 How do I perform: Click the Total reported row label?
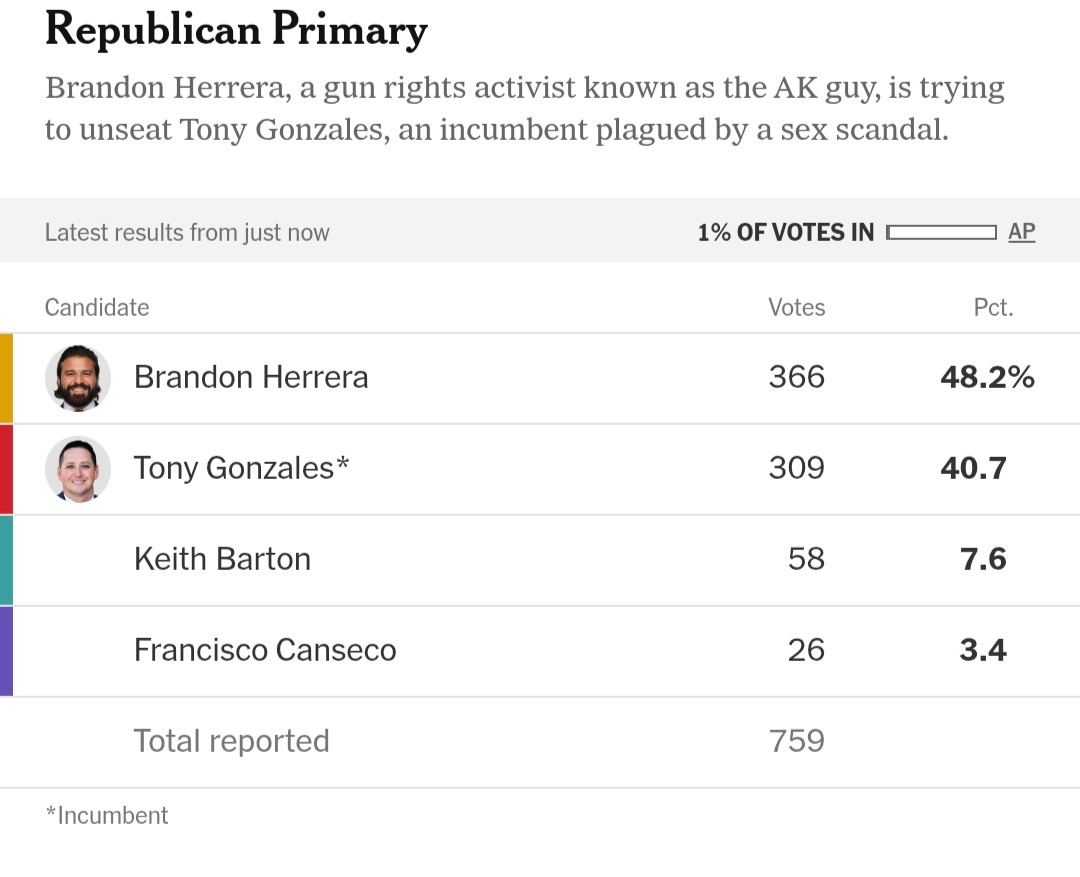(232, 741)
